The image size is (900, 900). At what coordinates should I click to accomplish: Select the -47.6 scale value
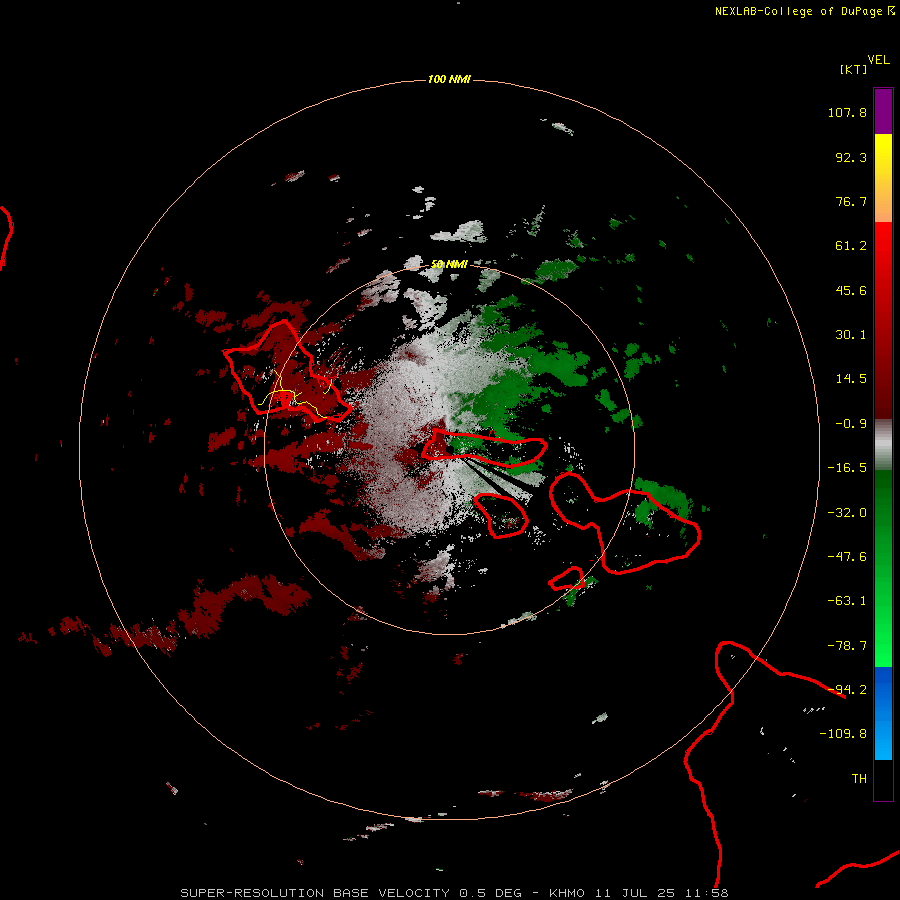tap(847, 557)
